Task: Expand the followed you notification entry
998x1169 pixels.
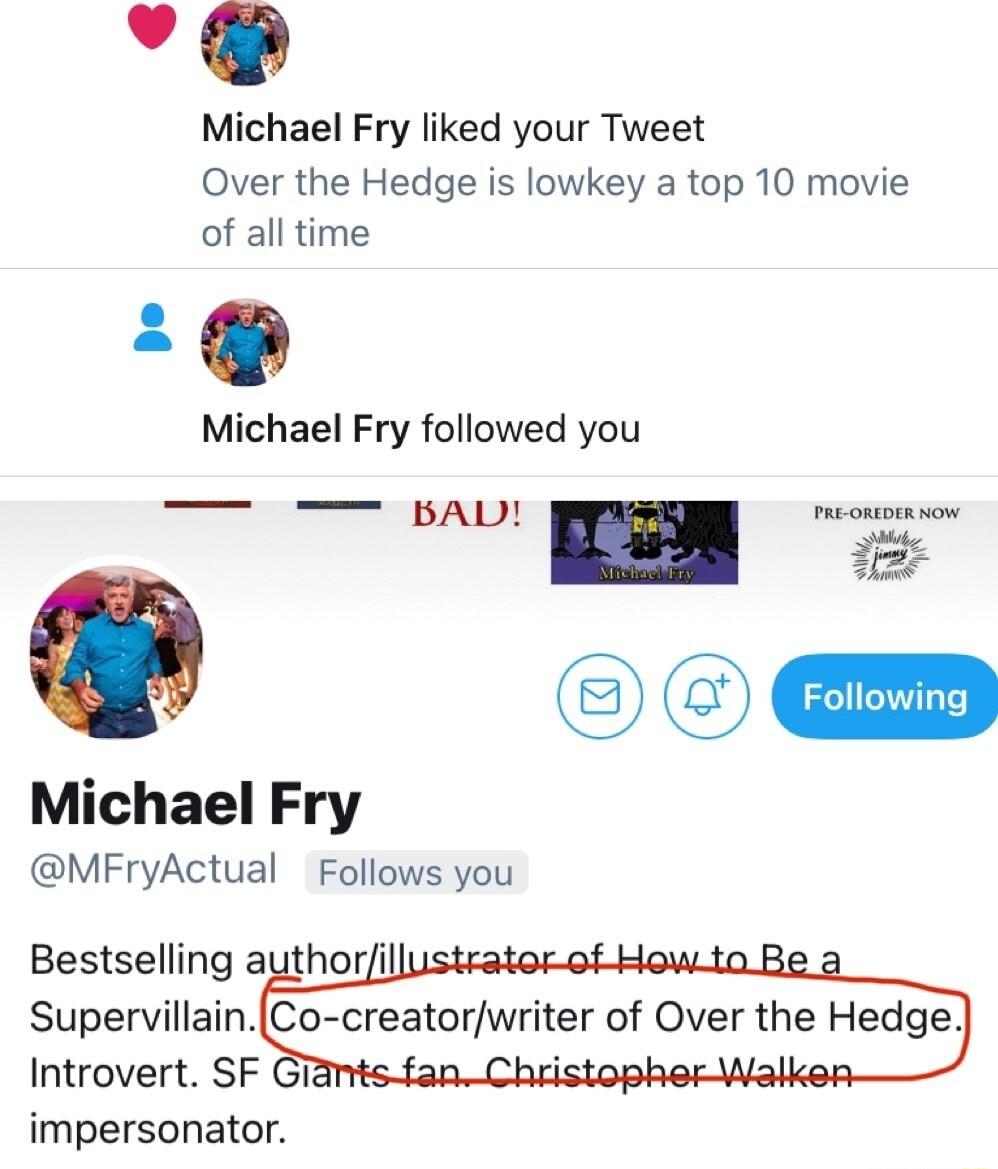Action: [x=420, y=428]
